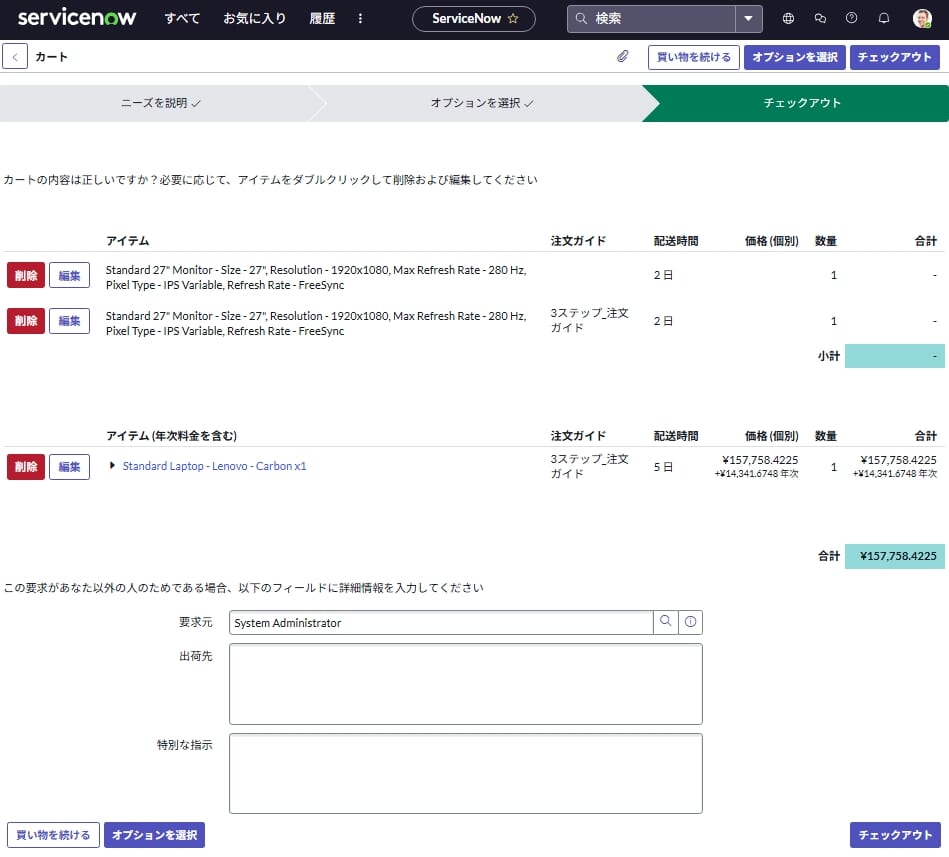949x857 pixels.
Task: Click the 特別な指示 text area
Action: 465,773
